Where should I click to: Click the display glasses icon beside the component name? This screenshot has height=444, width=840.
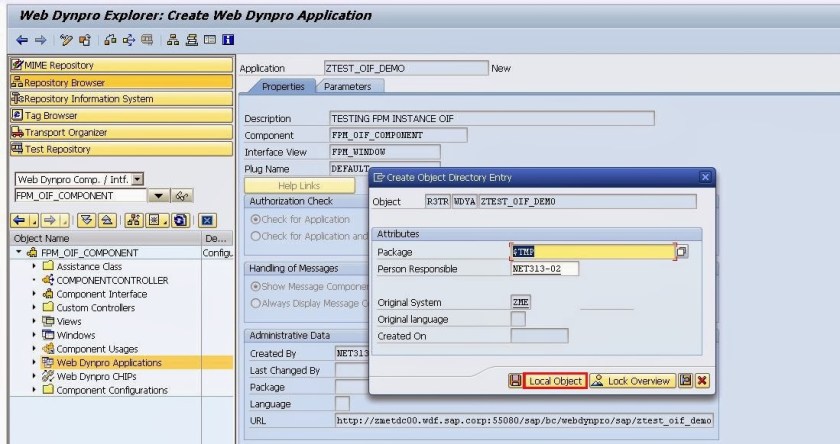click(183, 196)
